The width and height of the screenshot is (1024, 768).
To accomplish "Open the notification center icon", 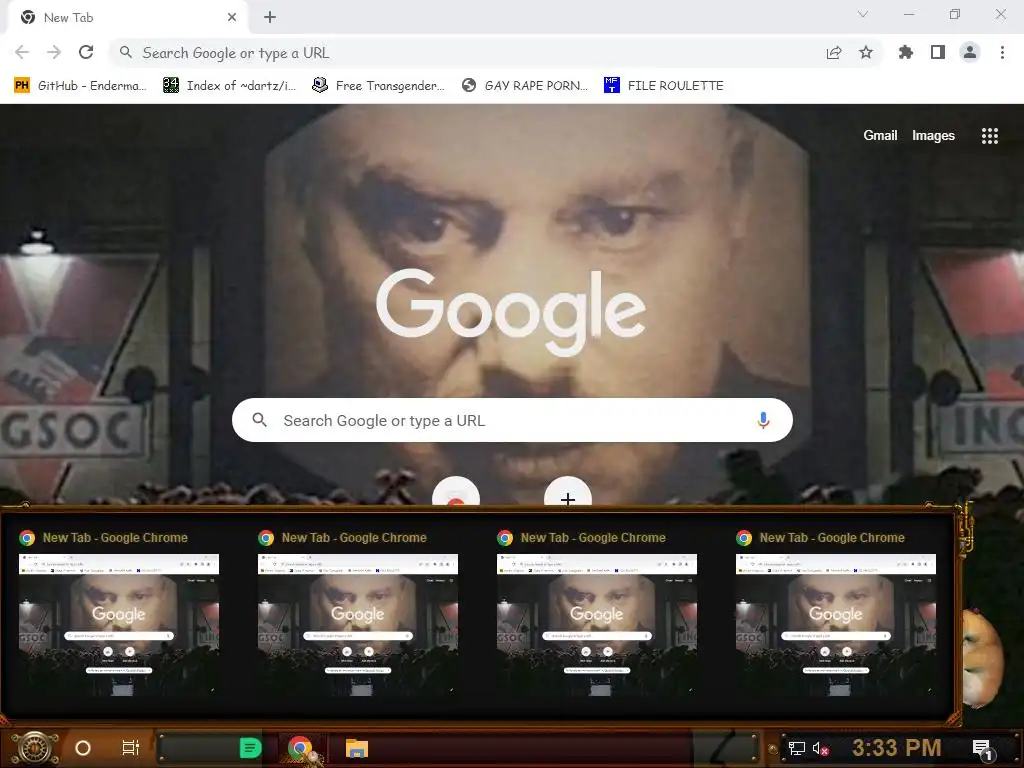I will click(982, 749).
